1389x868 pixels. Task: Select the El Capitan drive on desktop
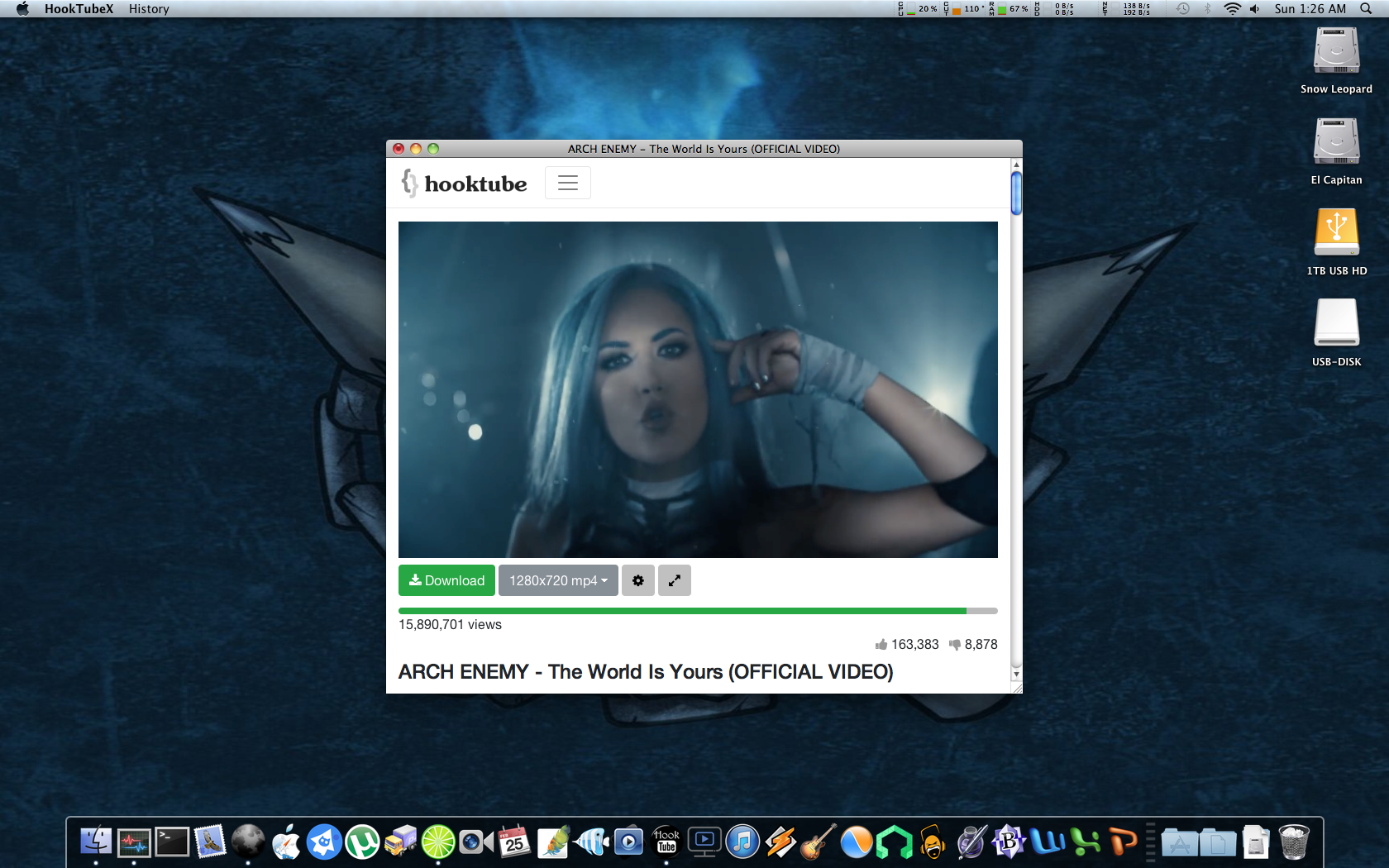[x=1336, y=150]
